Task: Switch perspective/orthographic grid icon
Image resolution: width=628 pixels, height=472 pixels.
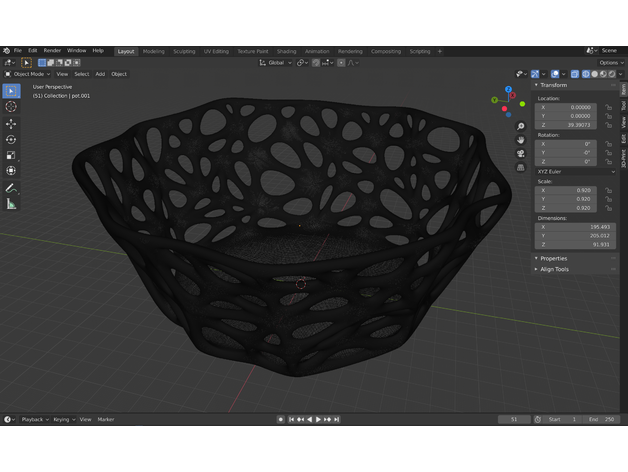Action: point(520,167)
